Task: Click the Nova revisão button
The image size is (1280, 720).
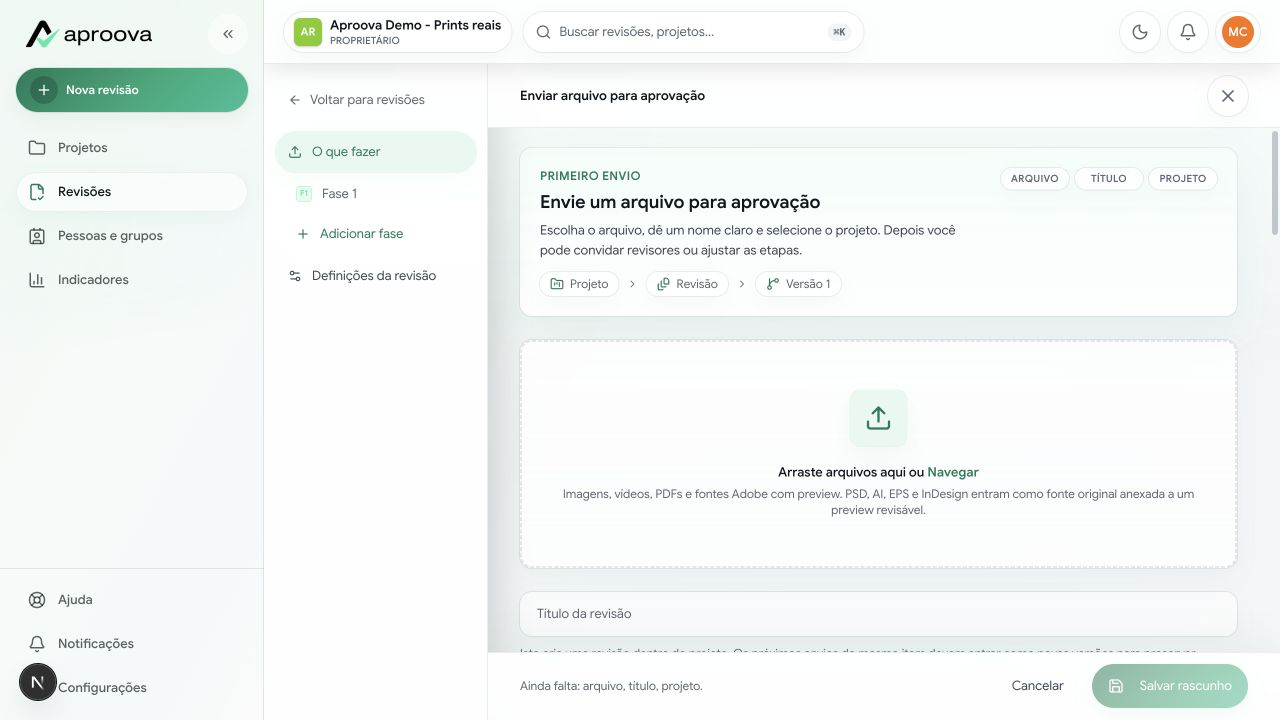Action: pyautogui.click(x=132, y=90)
